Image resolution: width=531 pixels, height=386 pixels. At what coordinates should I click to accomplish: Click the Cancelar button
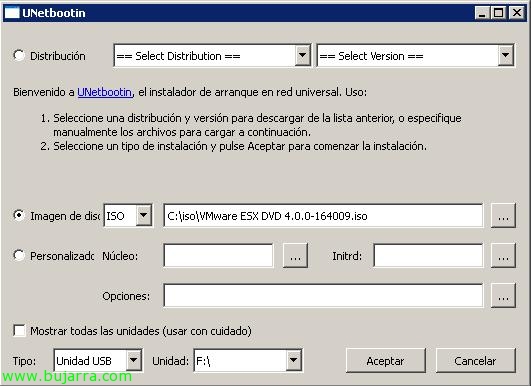click(x=475, y=361)
